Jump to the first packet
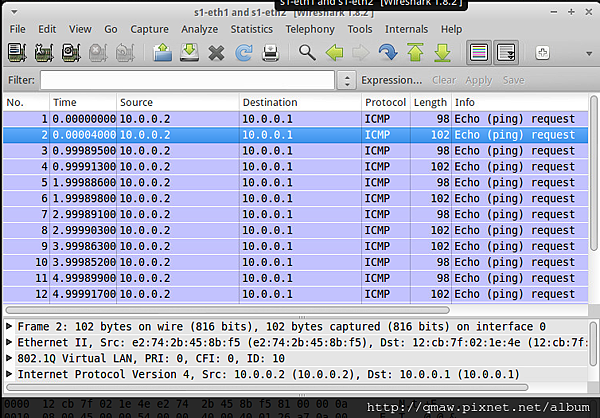Viewport: 600px width, 418px height. 415,53
